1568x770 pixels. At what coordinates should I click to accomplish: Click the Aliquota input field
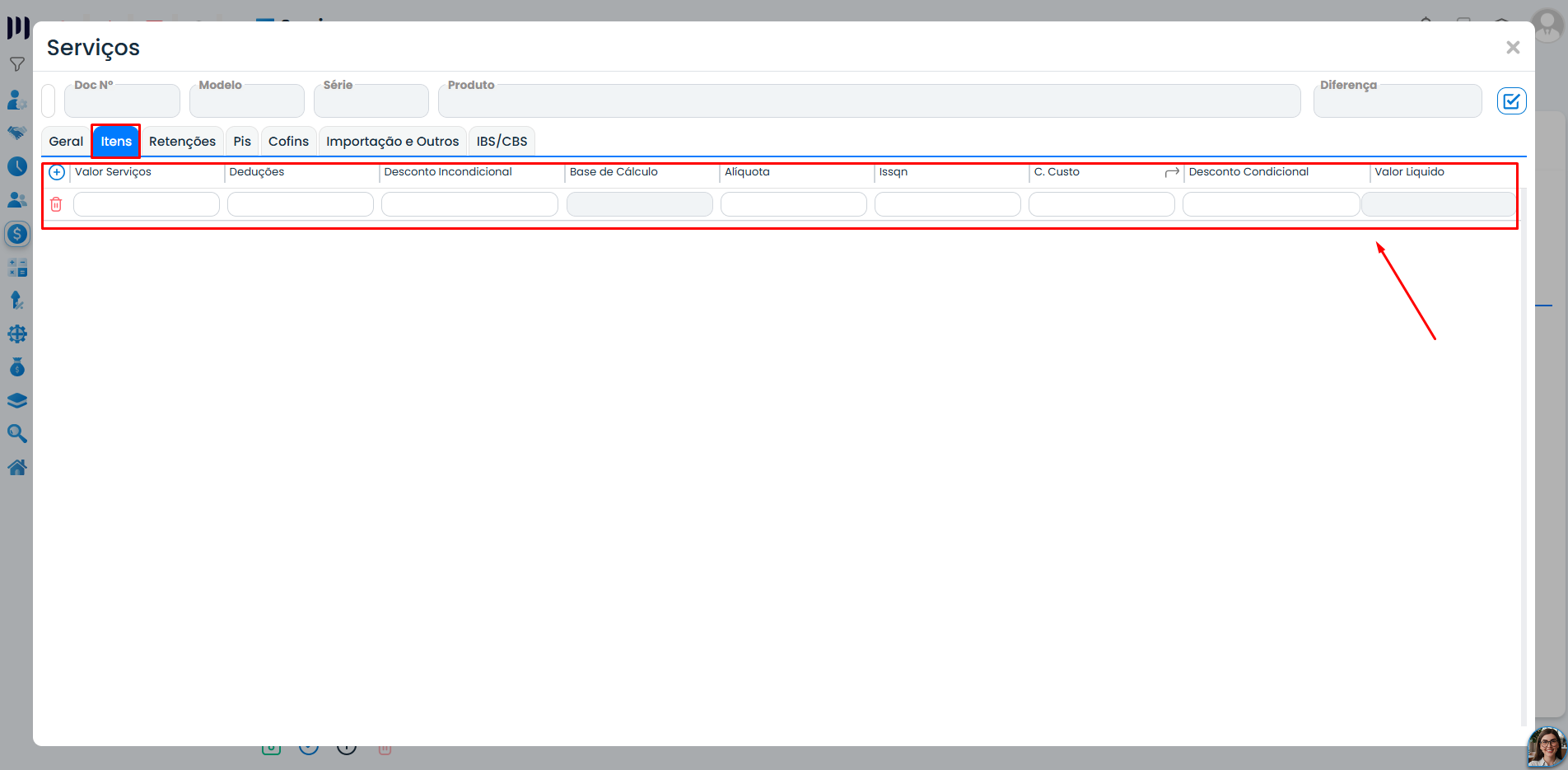[x=794, y=204]
